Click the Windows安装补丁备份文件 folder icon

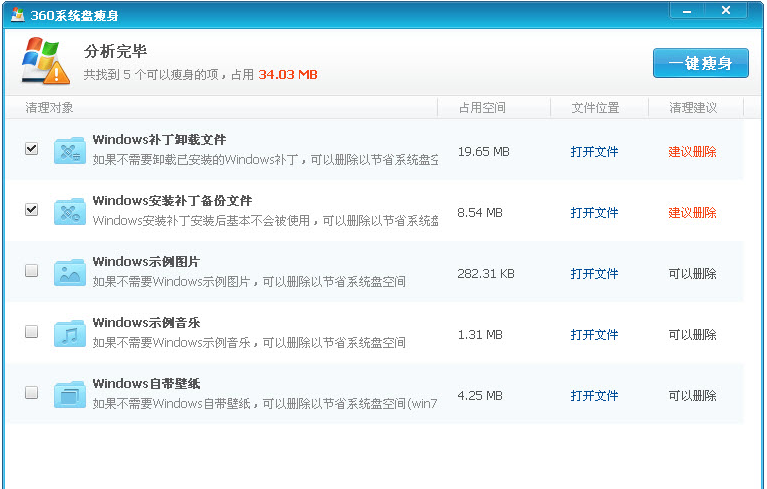click(x=70, y=212)
